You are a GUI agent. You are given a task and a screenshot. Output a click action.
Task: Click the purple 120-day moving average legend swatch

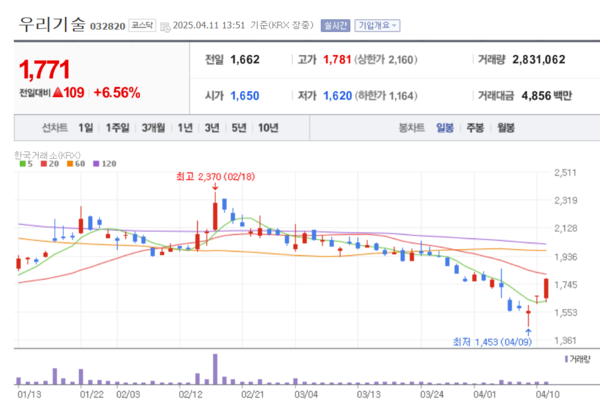click(x=96, y=164)
